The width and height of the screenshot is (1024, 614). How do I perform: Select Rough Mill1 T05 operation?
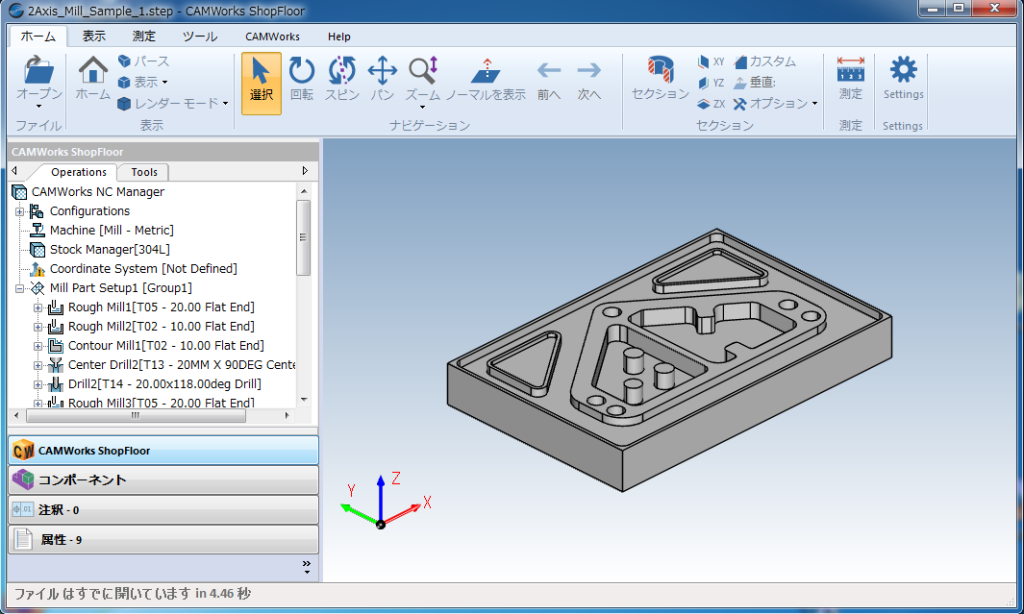161,307
